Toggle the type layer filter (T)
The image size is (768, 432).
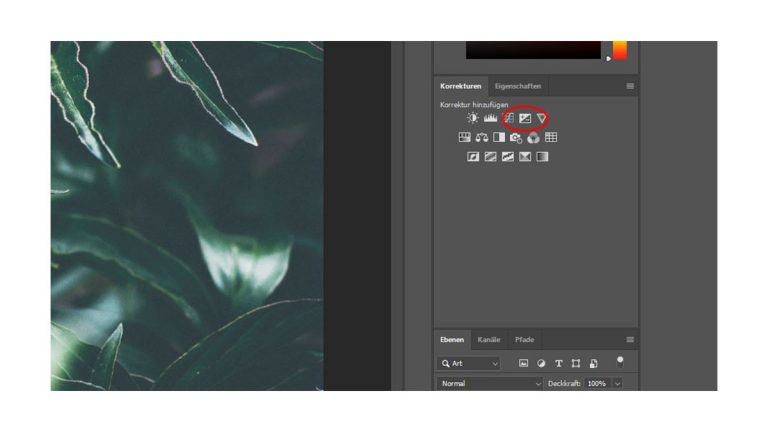point(558,363)
